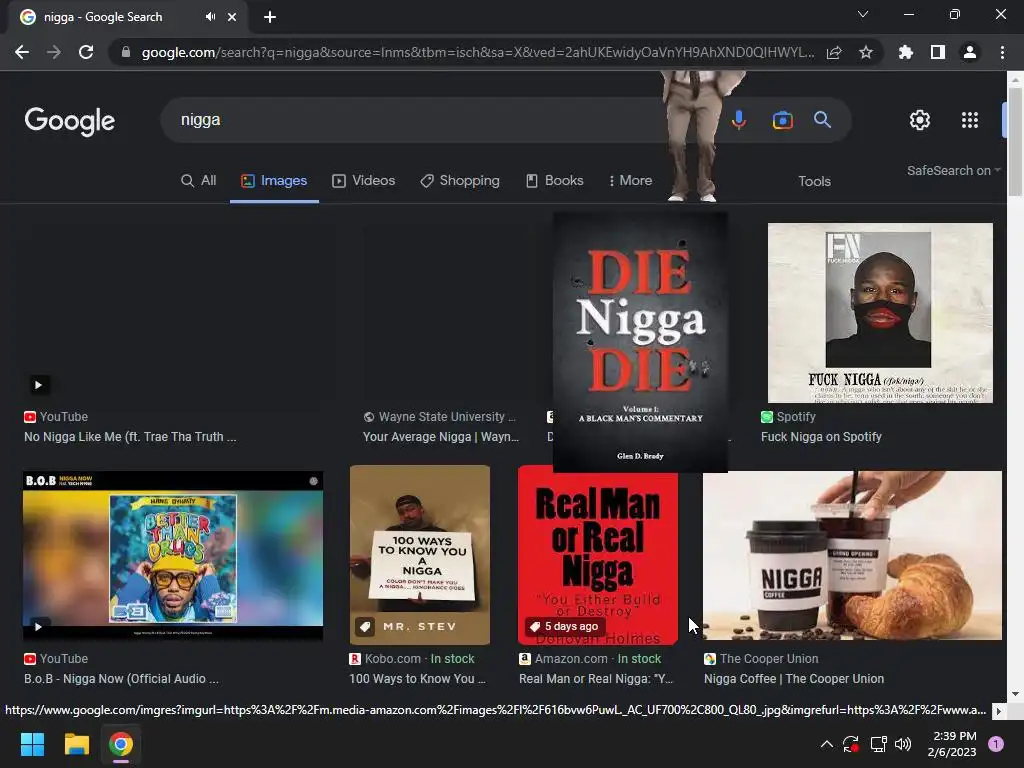Screen dimensions: 1024x768
Task: Go back to the previous page
Action: (22, 52)
